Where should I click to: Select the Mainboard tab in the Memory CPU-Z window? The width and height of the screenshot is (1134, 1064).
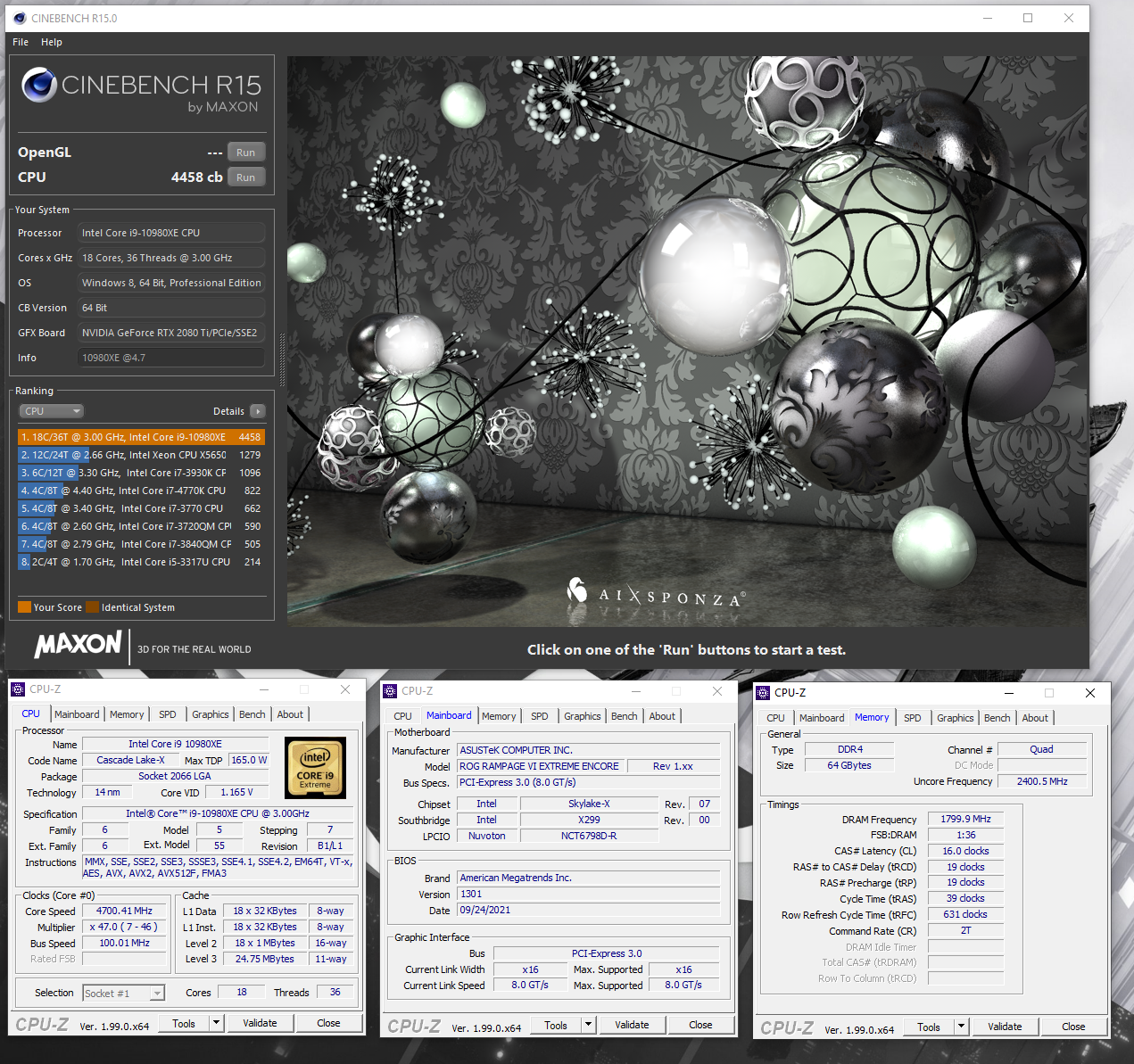point(822,718)
